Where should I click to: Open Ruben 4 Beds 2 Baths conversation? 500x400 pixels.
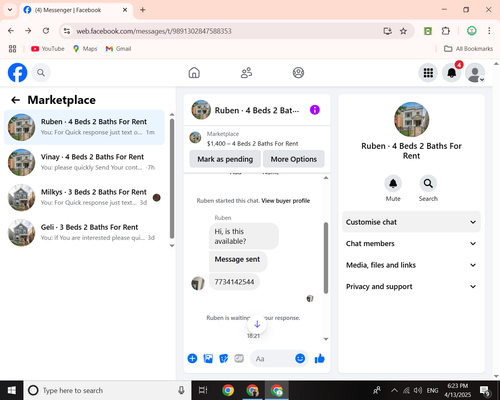click(84, 127)
